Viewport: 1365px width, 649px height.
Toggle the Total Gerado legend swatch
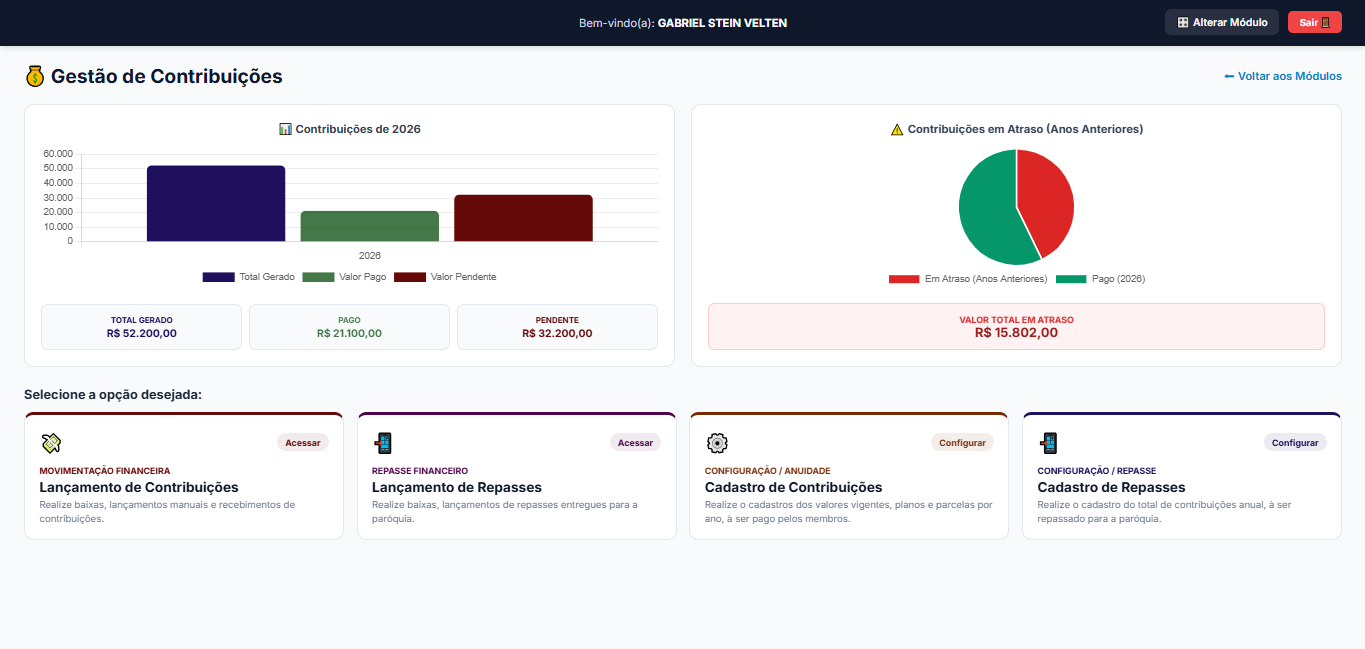[x=218, y=277]
